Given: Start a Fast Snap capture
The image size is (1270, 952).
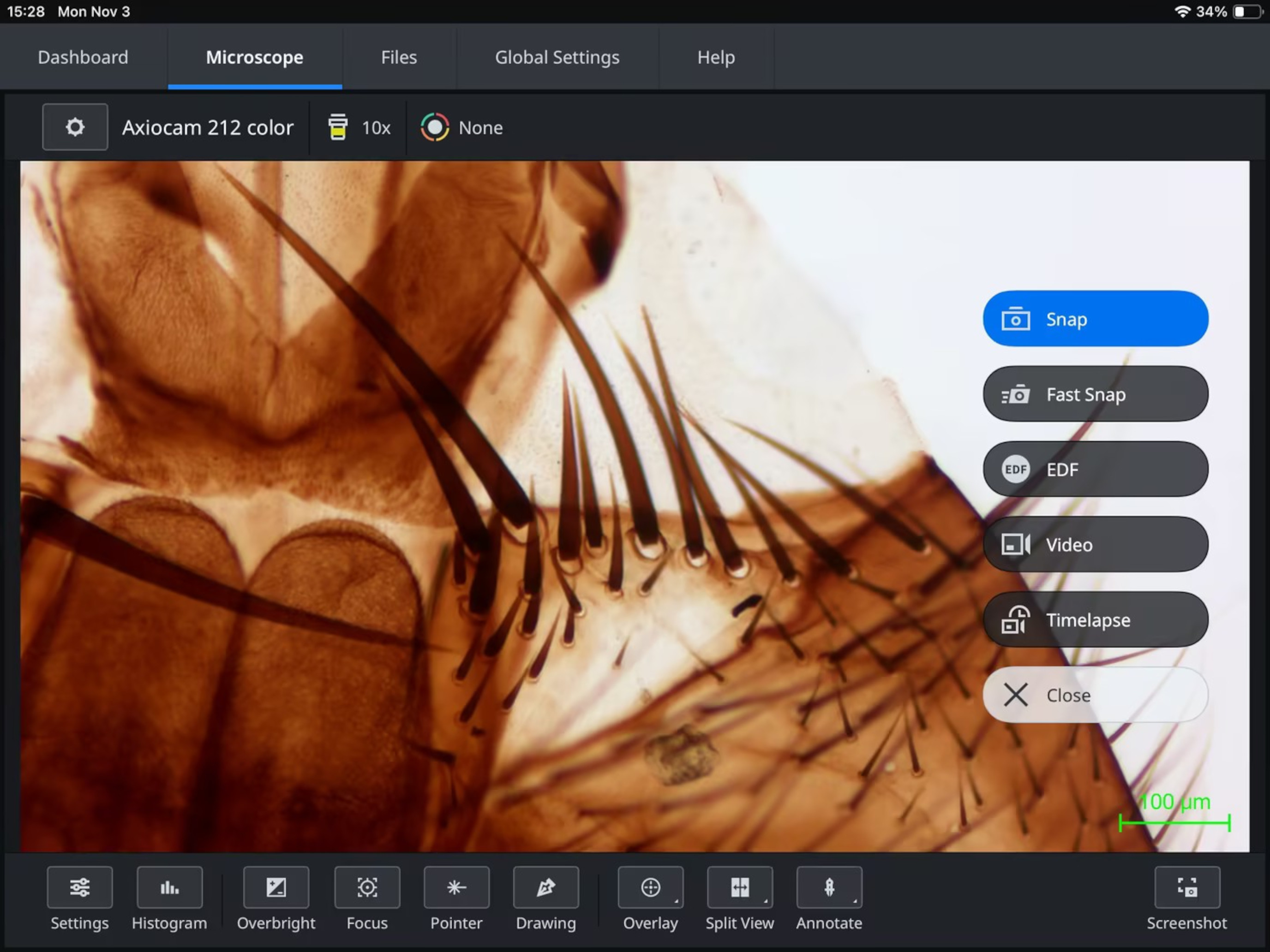Looking at the screenshot, I should coord(1095,394).
